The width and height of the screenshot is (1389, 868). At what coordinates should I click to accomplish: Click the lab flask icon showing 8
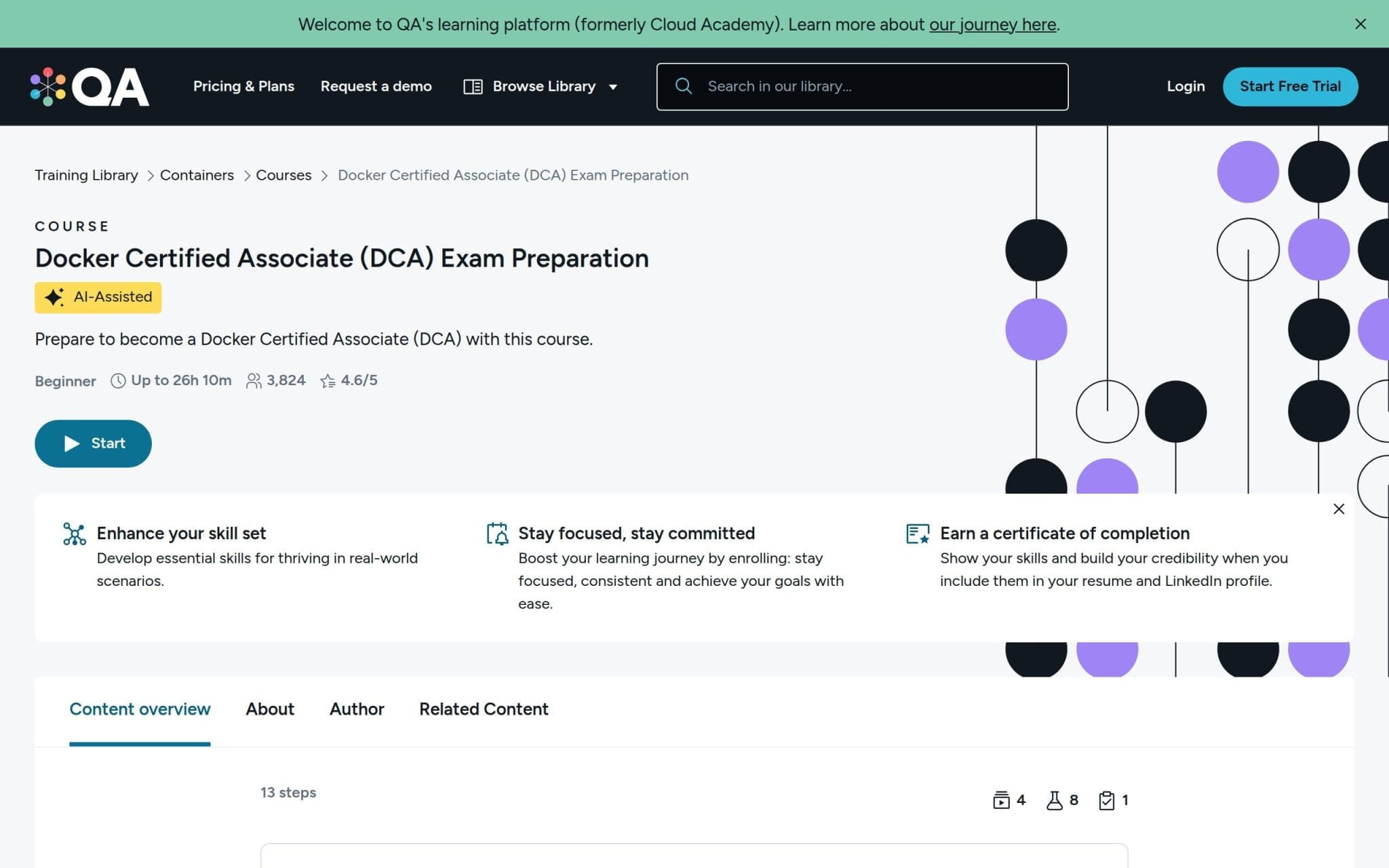pyautogui.click(x=1054, y=800)
